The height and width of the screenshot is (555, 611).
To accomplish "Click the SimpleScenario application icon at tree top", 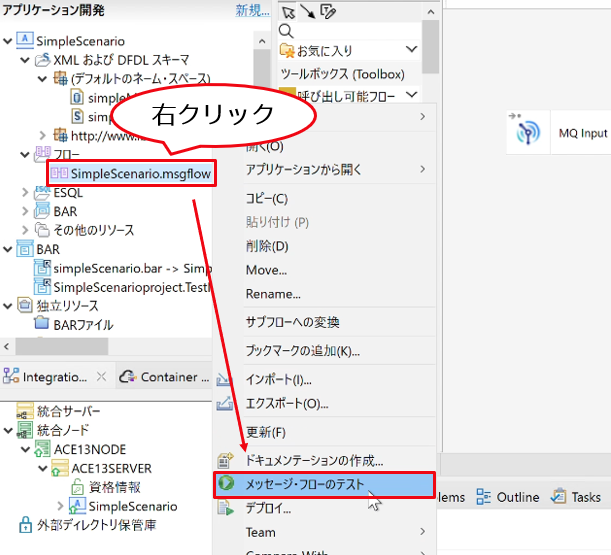I will click(x=25, y=41).
